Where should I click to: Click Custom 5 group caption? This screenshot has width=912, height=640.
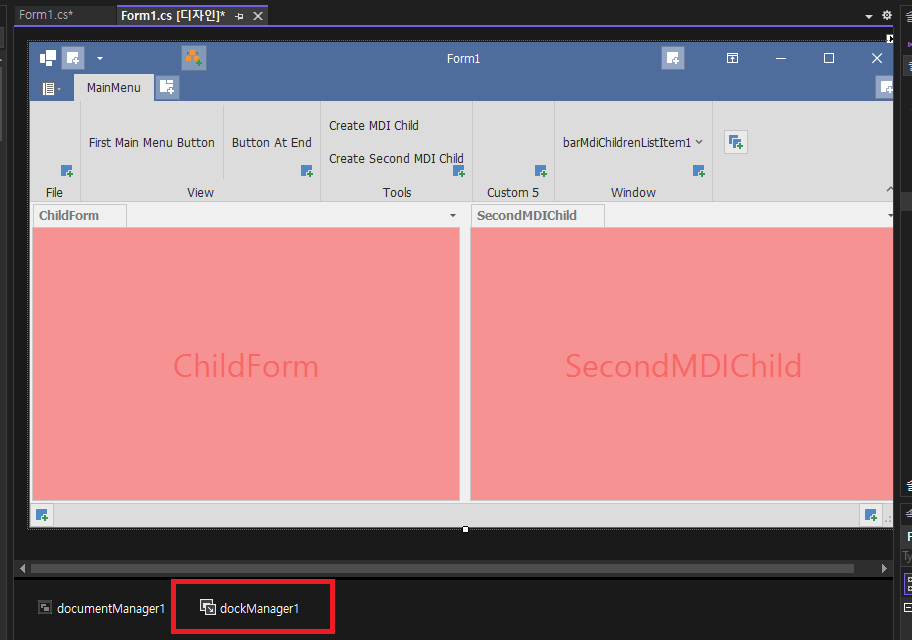pos(513,193)
